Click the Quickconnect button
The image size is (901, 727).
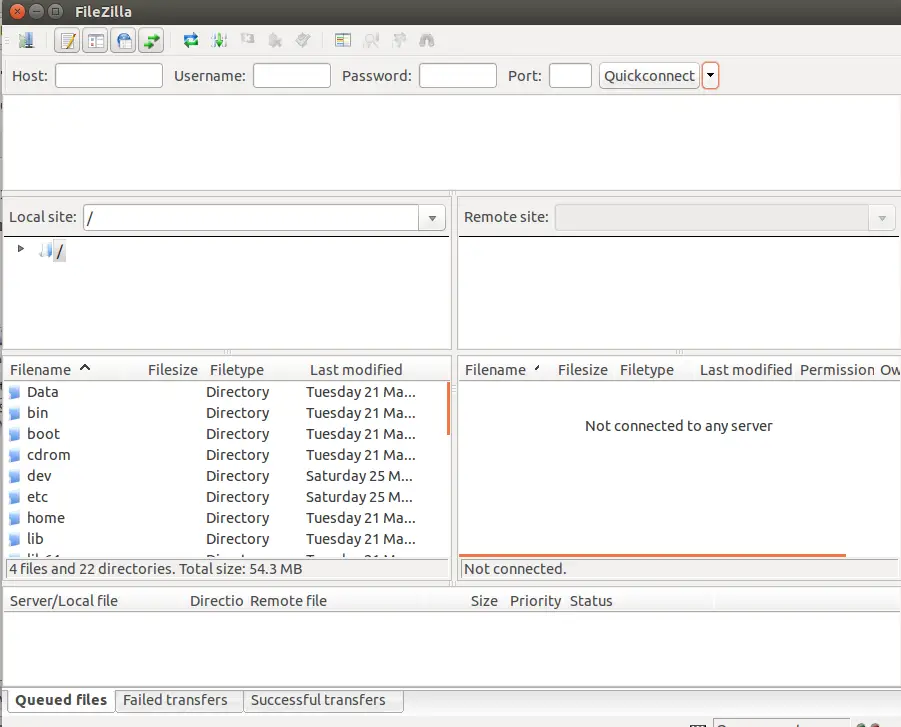click(649, 76)
